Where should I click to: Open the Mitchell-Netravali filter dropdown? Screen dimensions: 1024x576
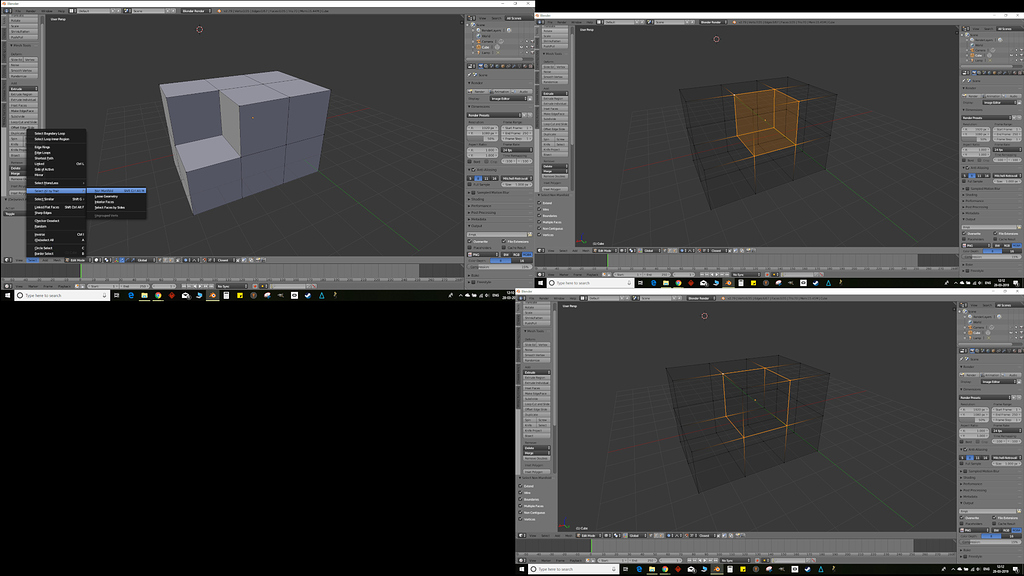coord(518,178)
